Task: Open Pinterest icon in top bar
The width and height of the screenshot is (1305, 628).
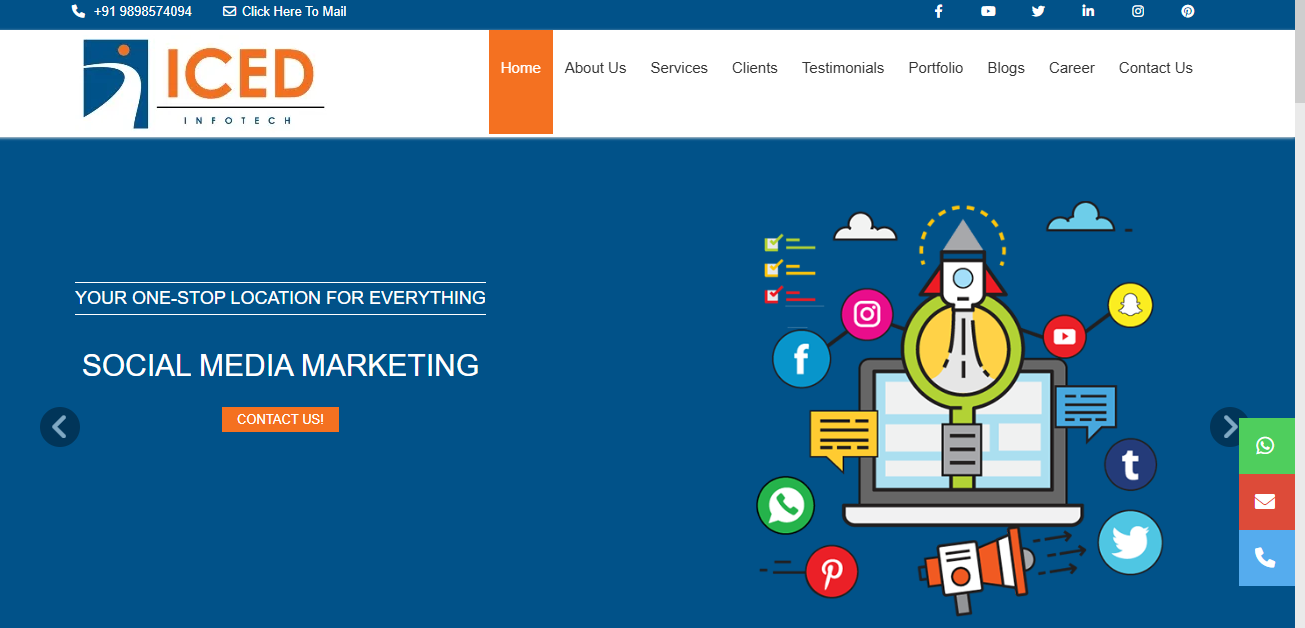Action: (x=1188, y=12)
